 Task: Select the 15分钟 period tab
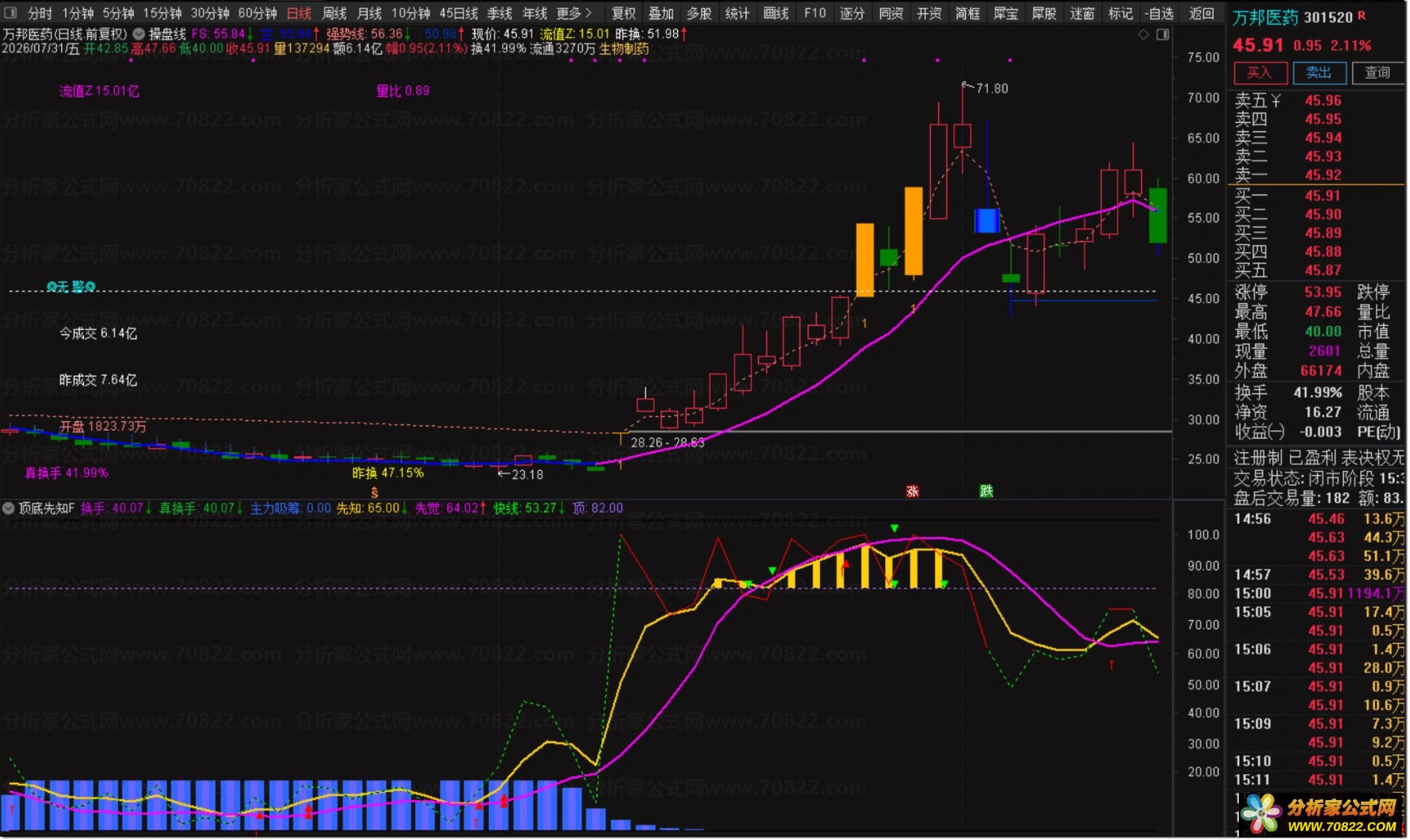[x=162, y=13]
